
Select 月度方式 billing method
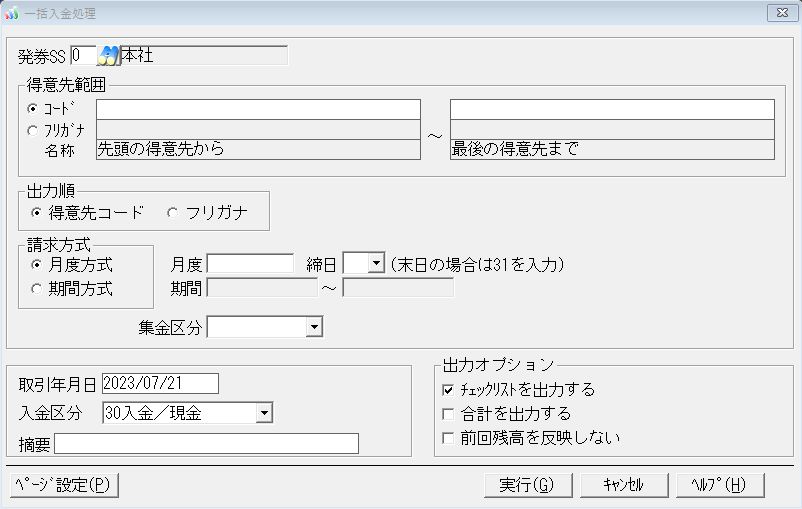(x=38, y=265)
